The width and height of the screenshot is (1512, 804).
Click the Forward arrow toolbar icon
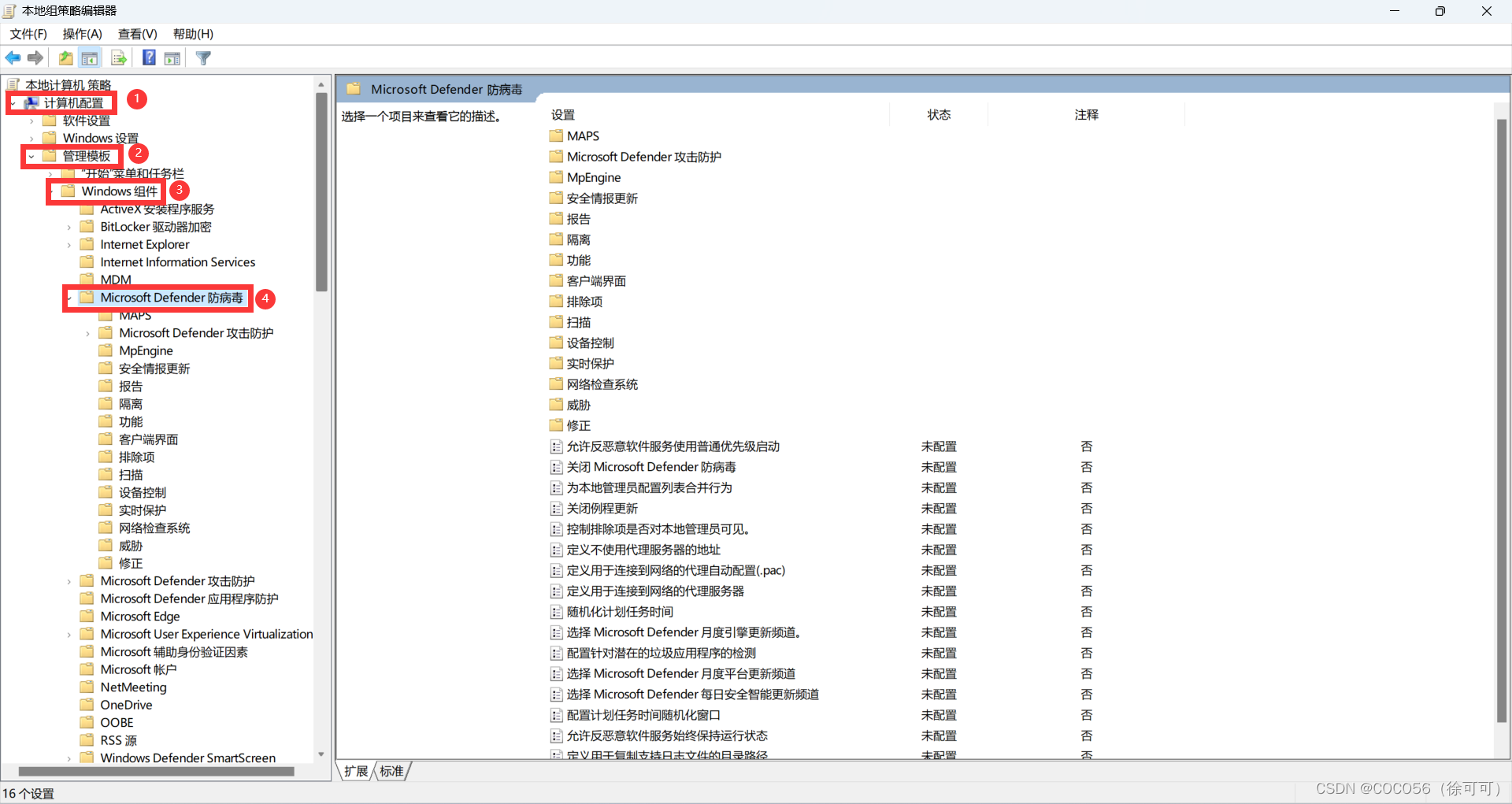[35, 57]
